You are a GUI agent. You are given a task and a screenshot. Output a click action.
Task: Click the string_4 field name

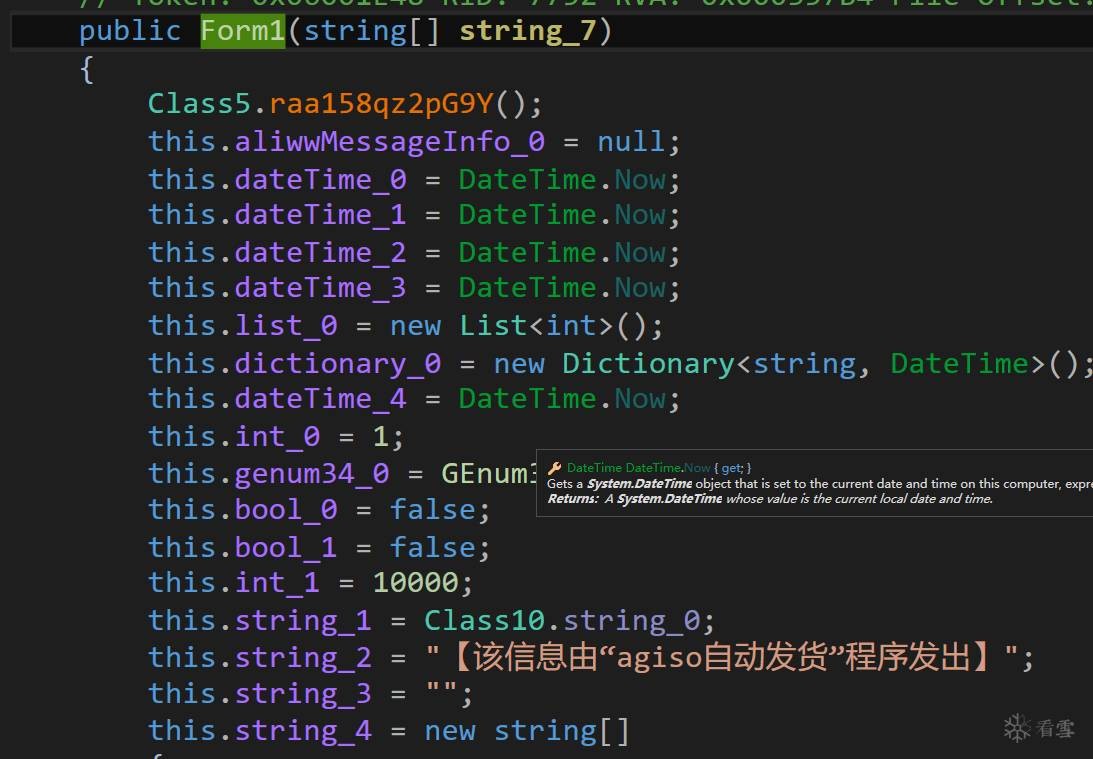click(303, 731)
